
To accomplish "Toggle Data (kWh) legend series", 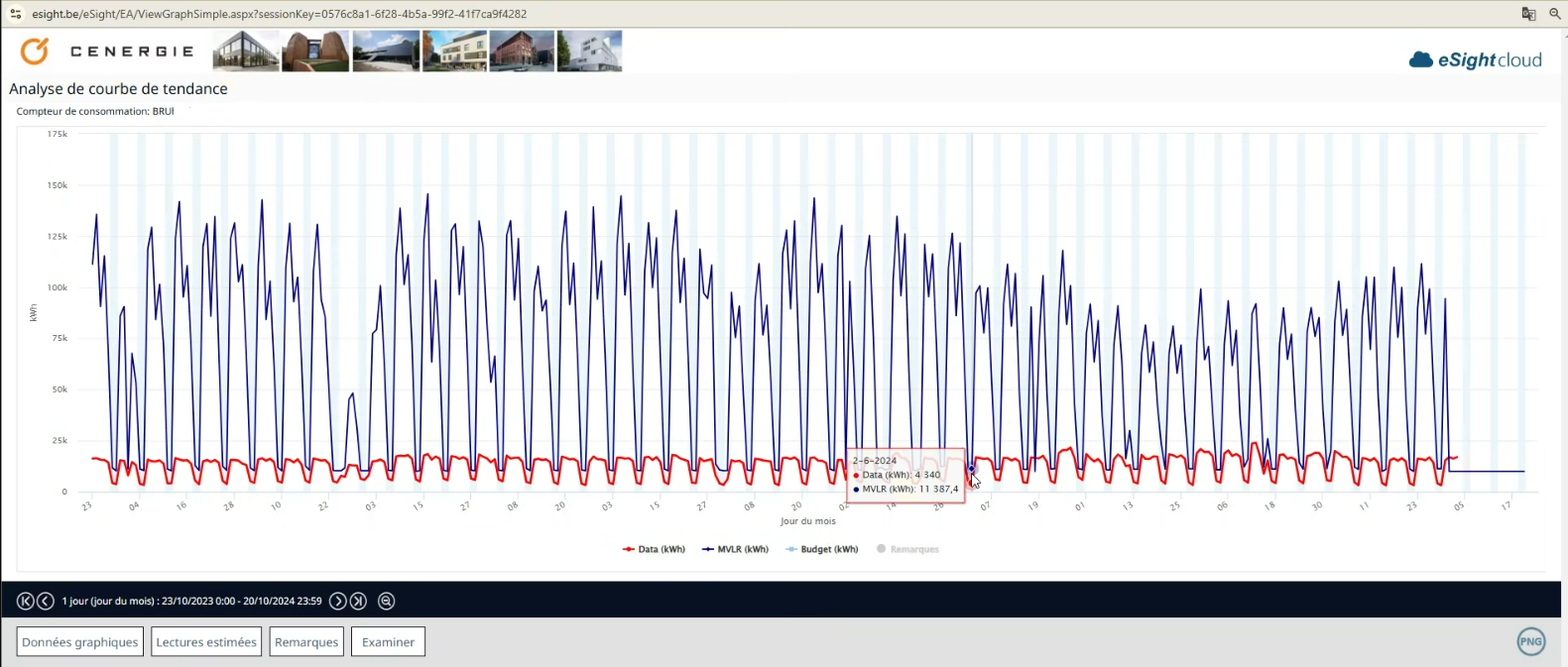I will pos(654,549).
